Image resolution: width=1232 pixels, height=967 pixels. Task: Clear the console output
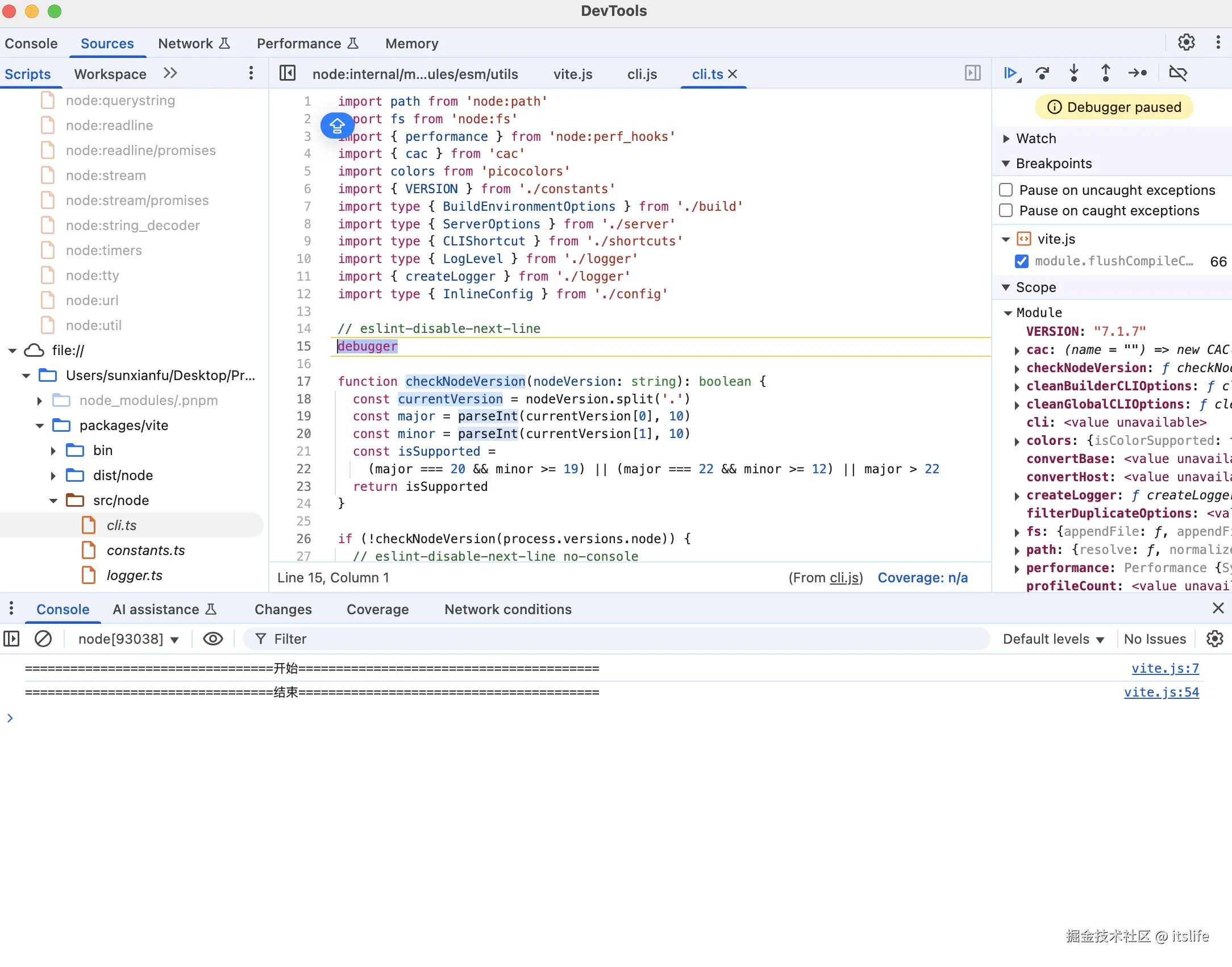(x=43, y=639)
